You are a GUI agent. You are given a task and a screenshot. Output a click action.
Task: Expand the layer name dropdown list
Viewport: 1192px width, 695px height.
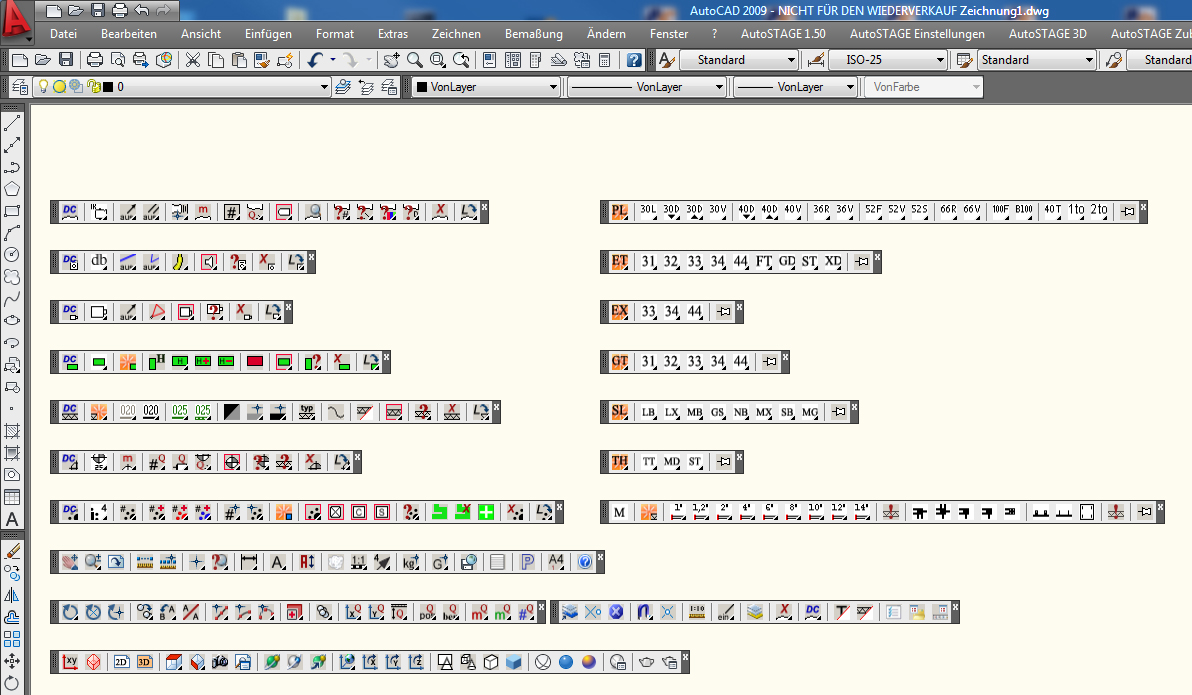323,87
